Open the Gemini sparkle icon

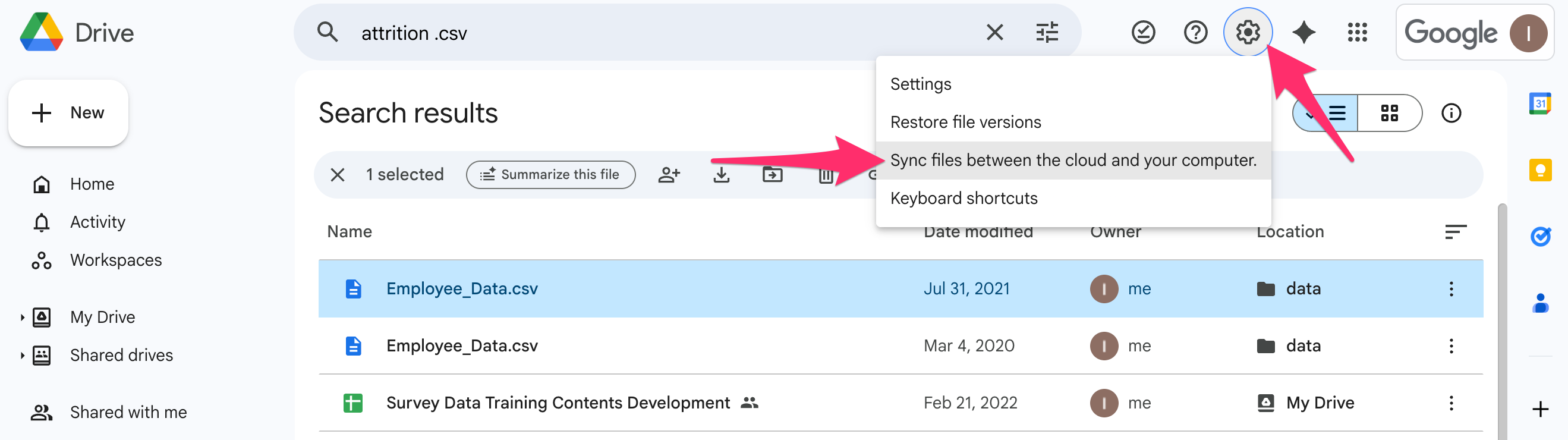(1303, 32)
